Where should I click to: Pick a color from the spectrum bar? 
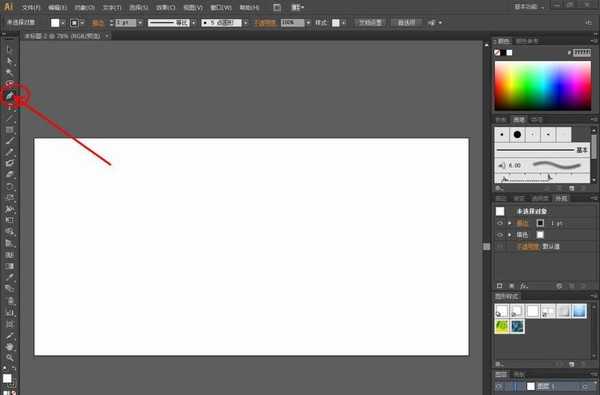[x=543, y=86]
